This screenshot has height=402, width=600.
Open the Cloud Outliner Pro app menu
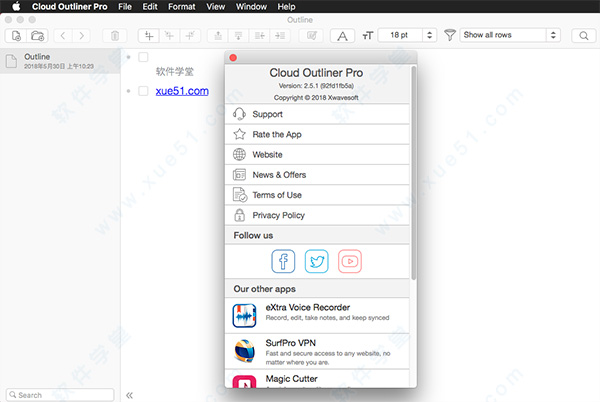pyautogui.click(x=70, y=7)
